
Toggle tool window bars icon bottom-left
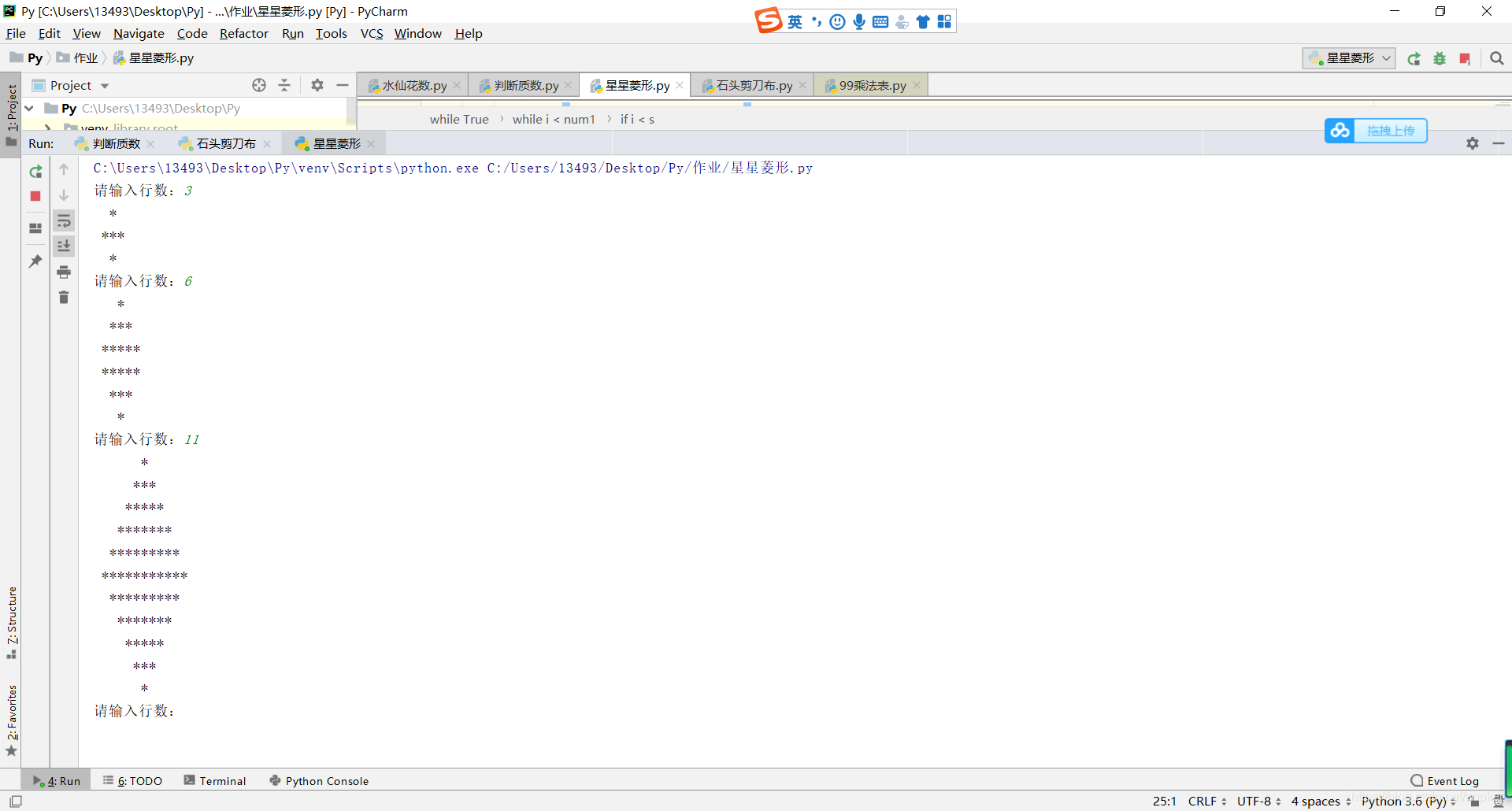click(15, 801)
